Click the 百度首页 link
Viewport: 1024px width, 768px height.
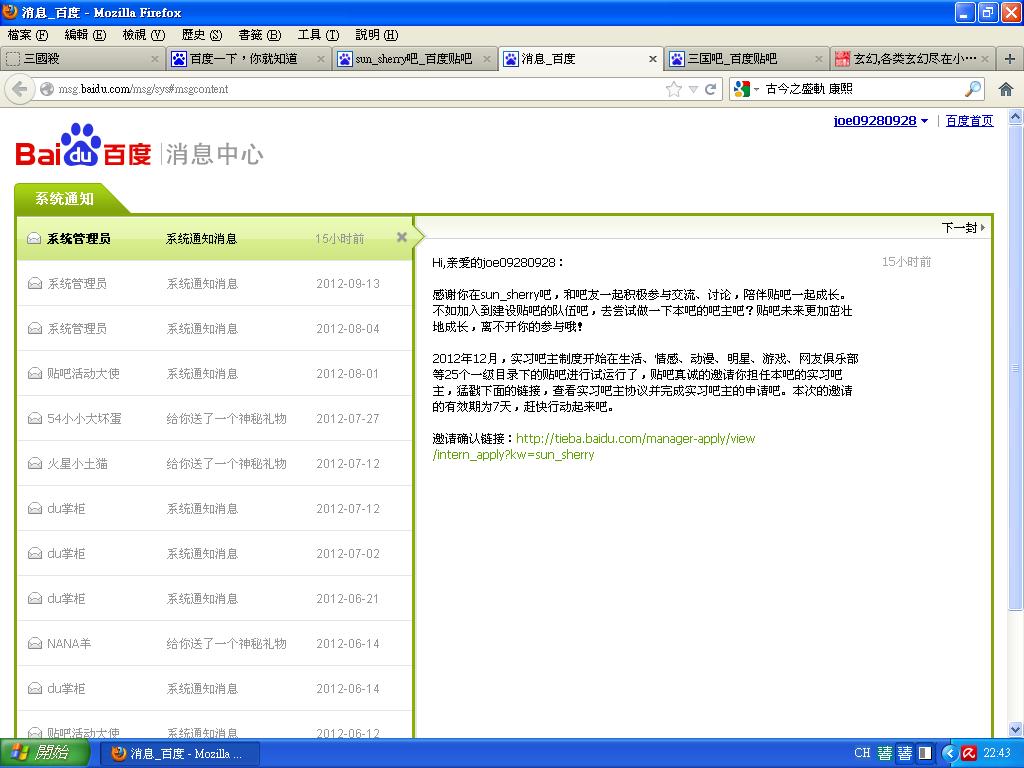pyautogui.click(x=969, y=121)
